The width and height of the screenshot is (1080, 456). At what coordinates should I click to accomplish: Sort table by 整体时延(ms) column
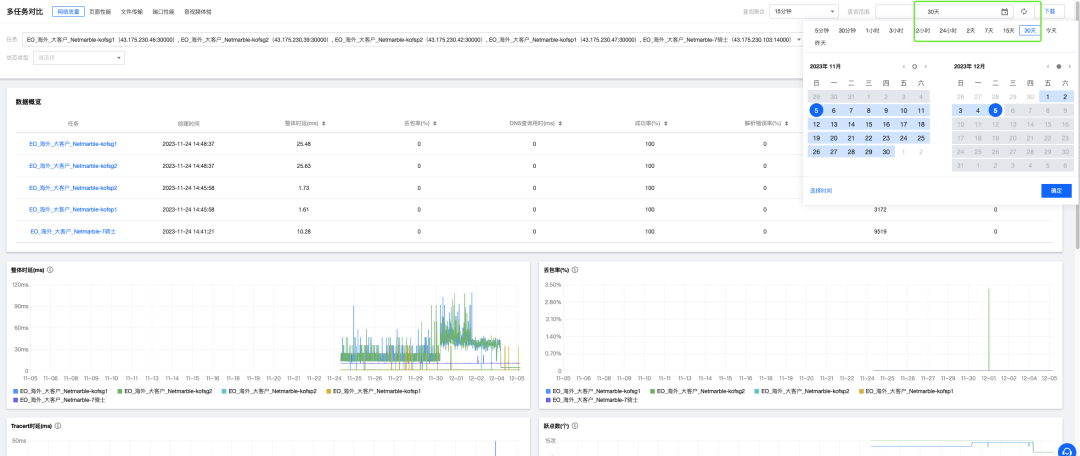click(324, 123)
